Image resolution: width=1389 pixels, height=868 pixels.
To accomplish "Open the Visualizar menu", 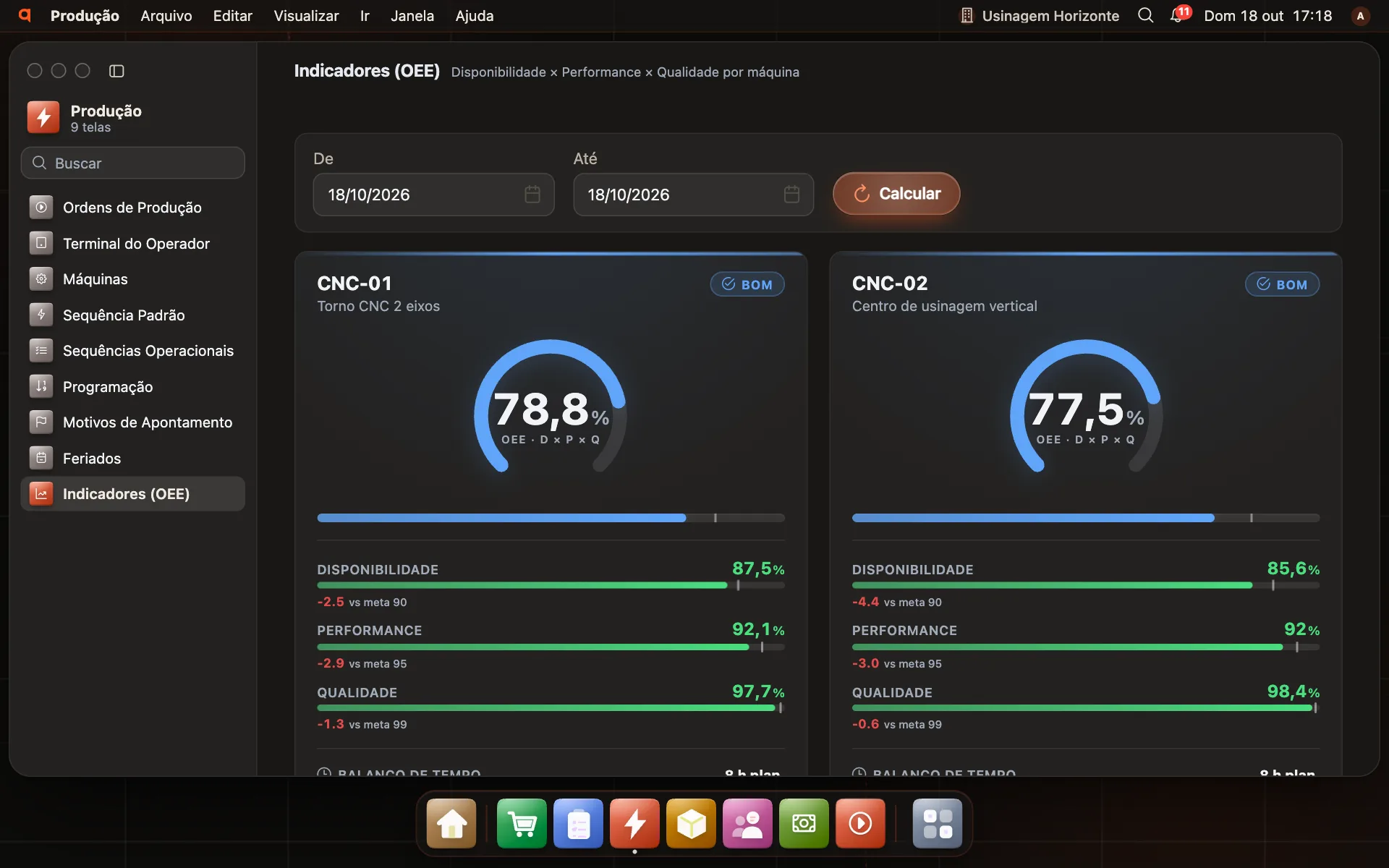I will (306, 16).
